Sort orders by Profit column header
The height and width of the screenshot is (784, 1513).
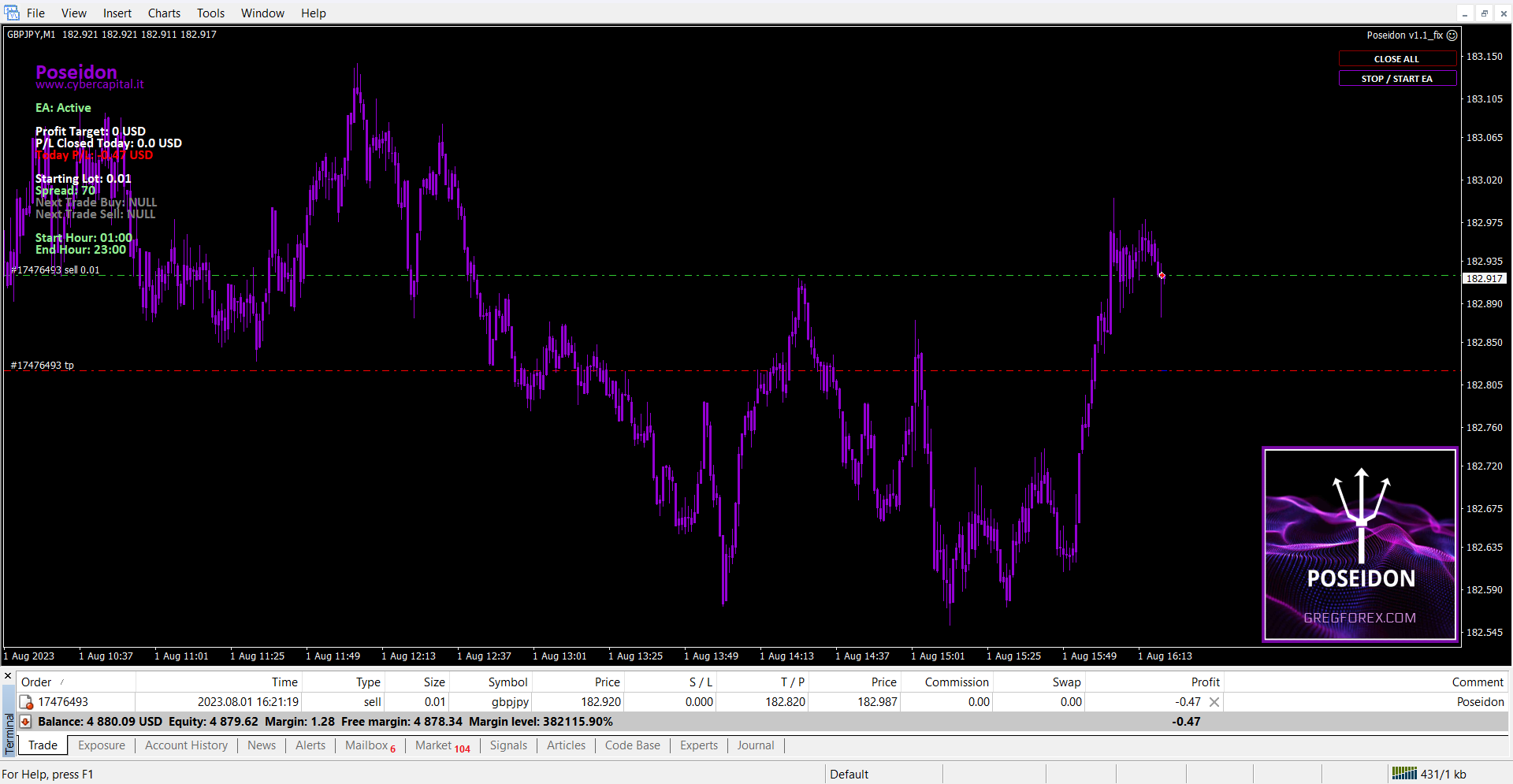tap(1204, 682)
